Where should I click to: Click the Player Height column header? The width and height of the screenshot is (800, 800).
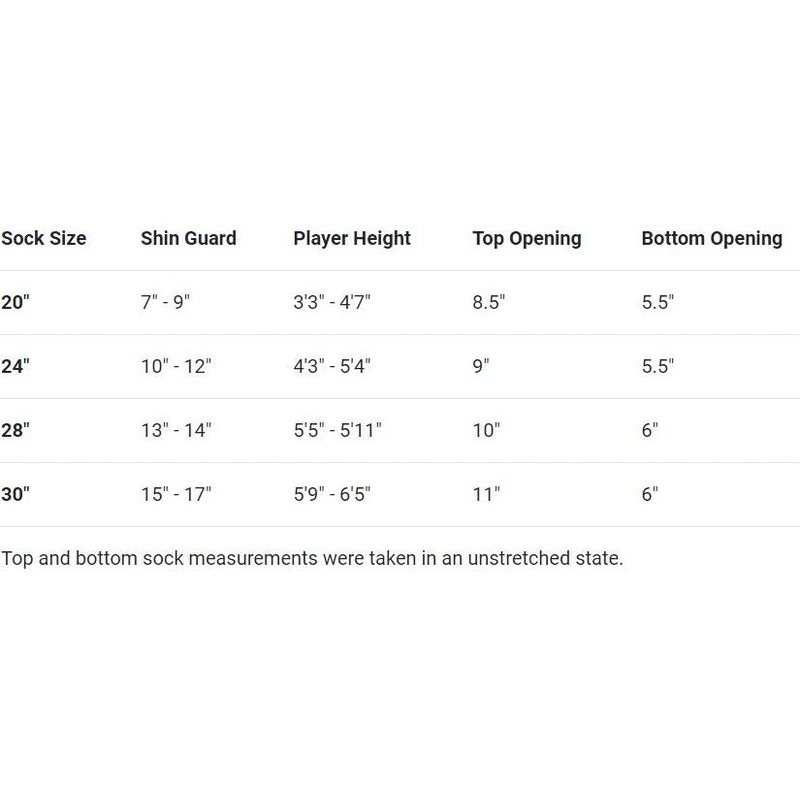(352, 239)
